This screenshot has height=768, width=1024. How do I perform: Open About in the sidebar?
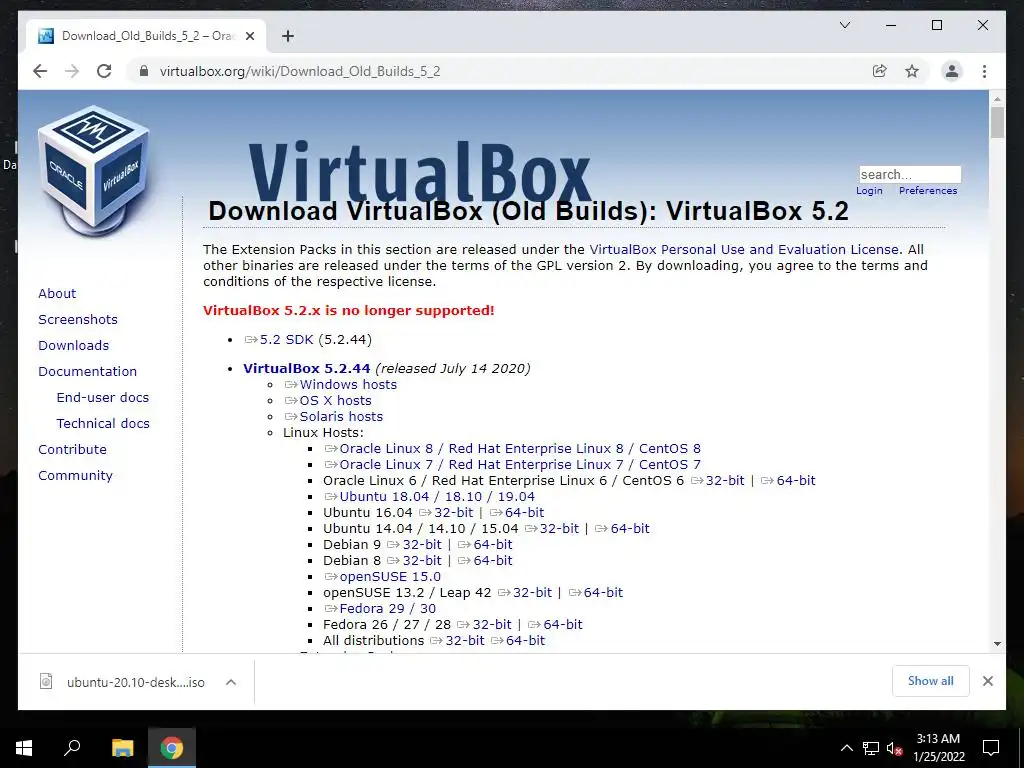tap(57, 293)
